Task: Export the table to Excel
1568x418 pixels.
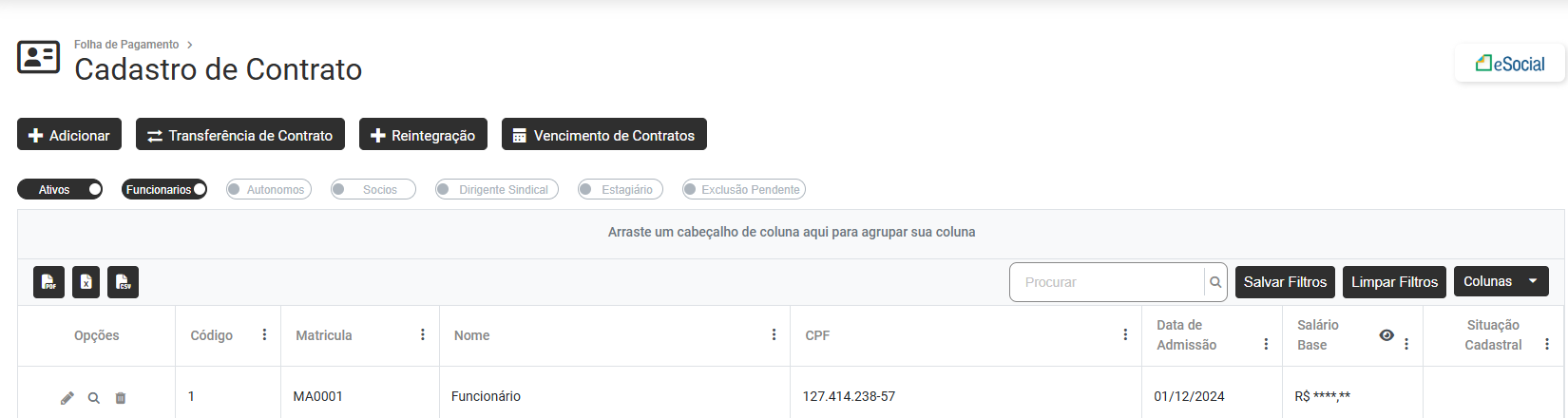Action: [86, 282]
